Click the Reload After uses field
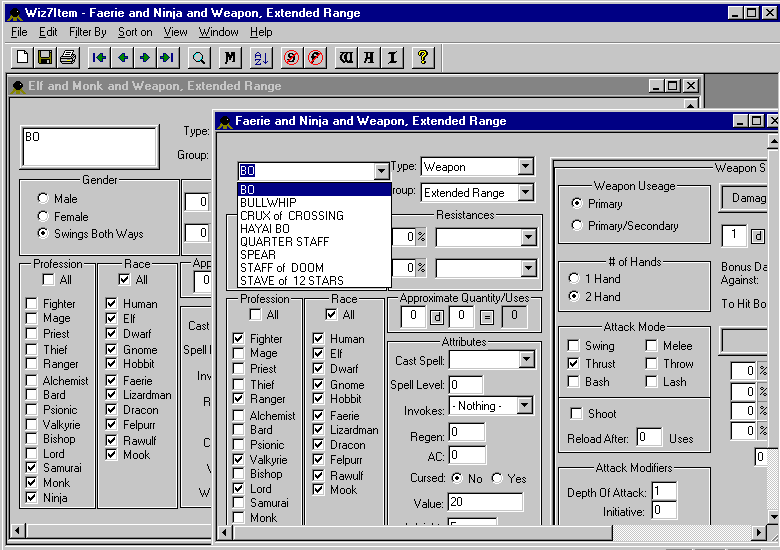The height and width of the screenshot is (550, 780). pyautogui.click(x=649, y=437)
